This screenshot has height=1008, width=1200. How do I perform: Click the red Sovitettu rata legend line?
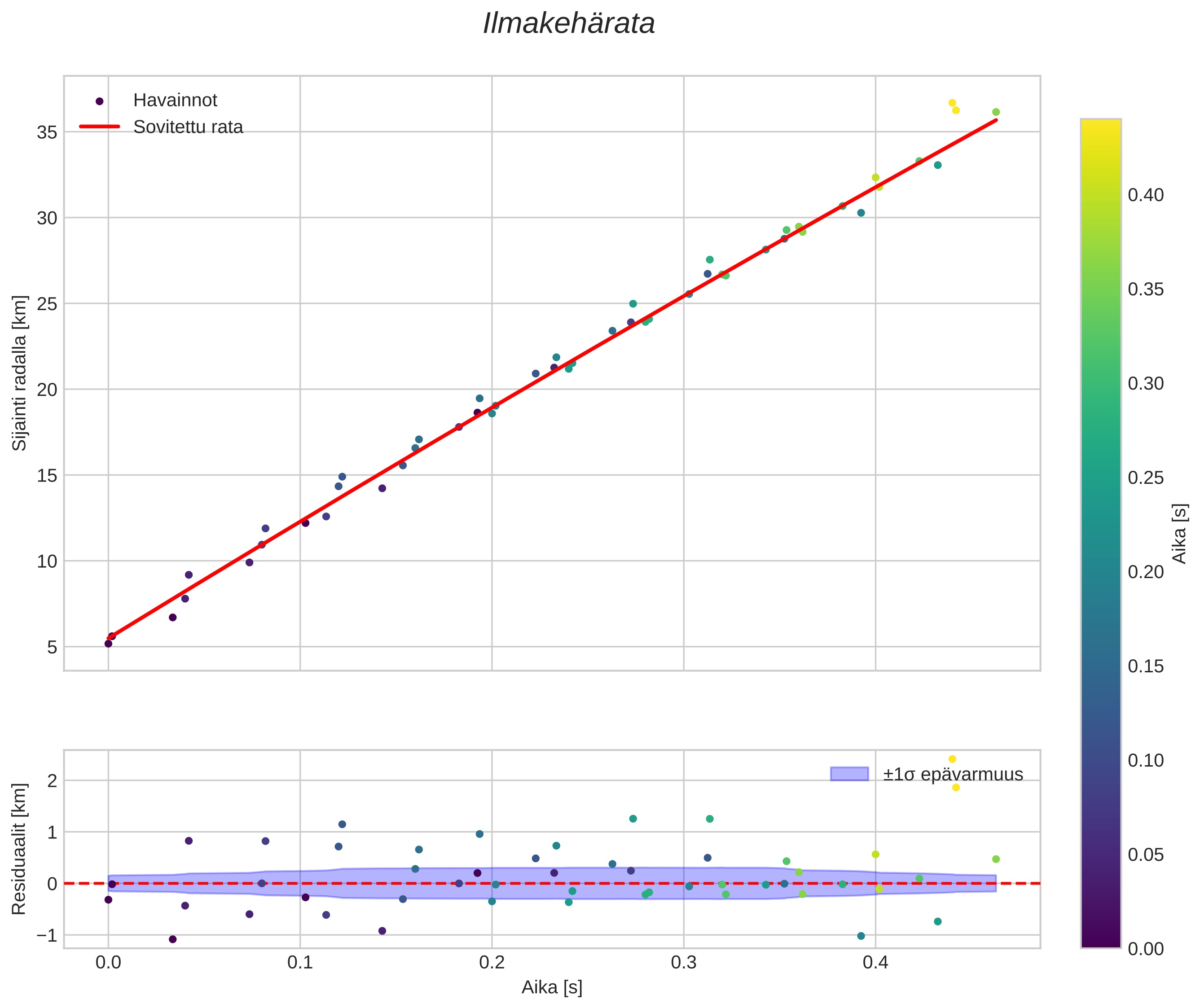tap(100, 126)
